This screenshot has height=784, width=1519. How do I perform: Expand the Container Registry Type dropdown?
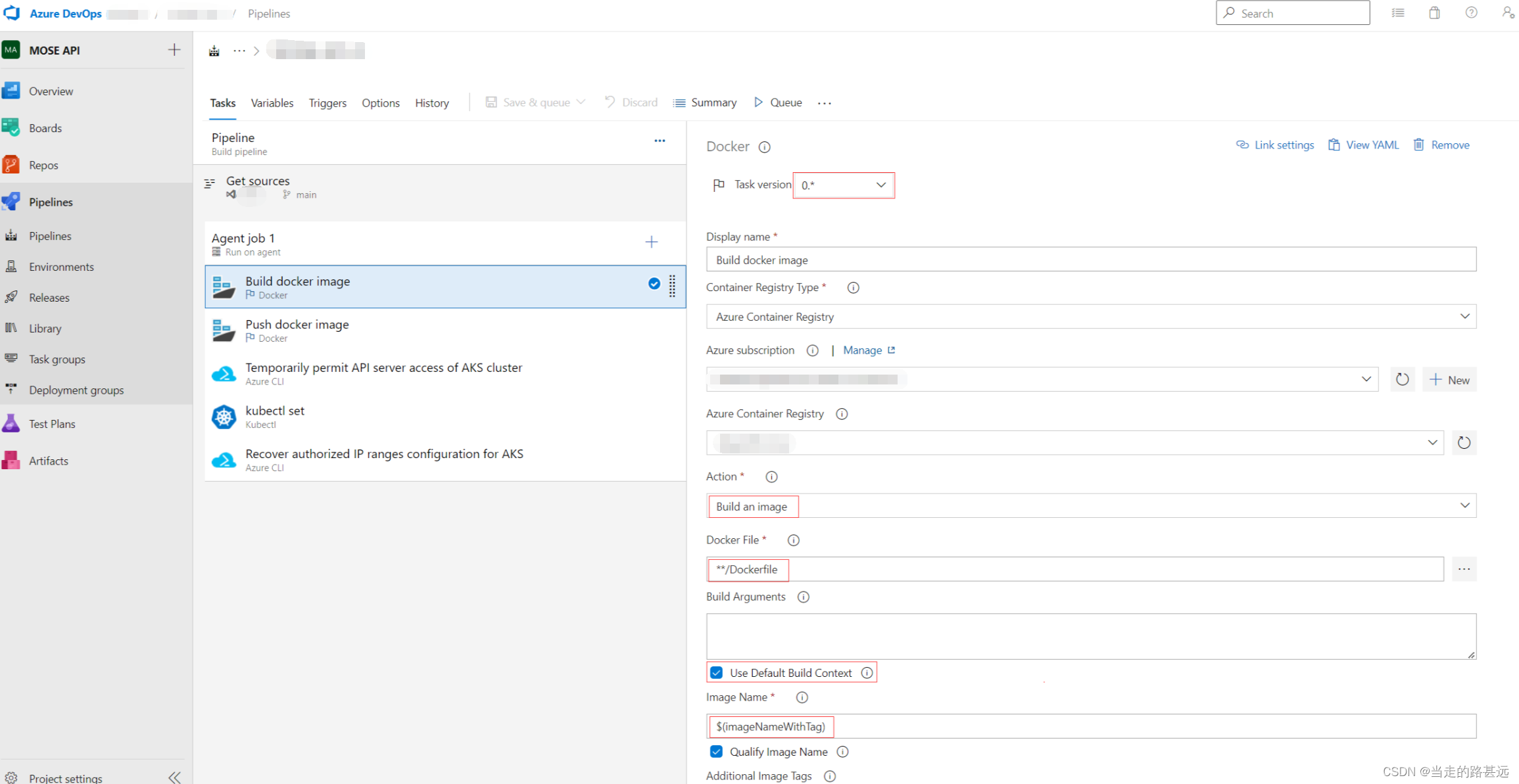point(1090,317)
